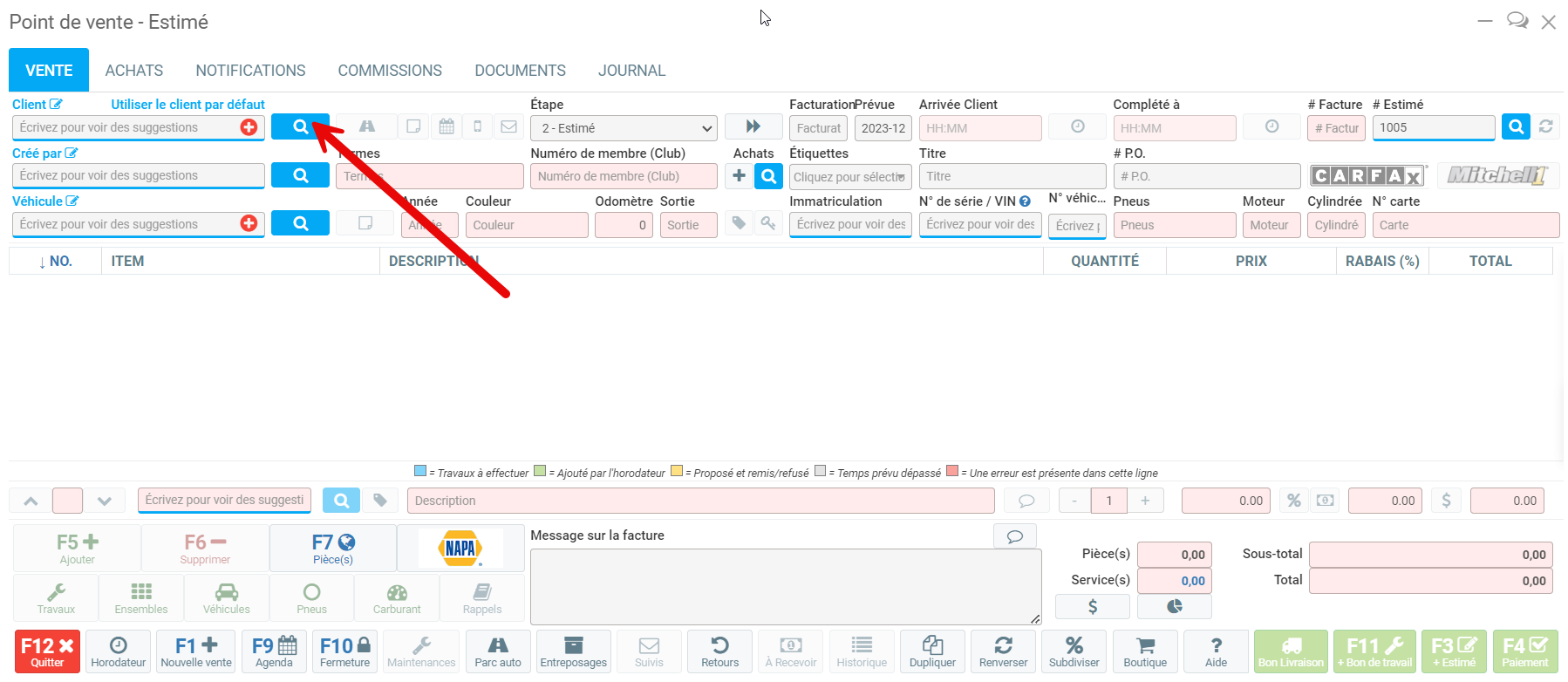Click the blue Travaux à effectuer legend swatch
The image size is (1568, 682).
click(x=420, y=472)
